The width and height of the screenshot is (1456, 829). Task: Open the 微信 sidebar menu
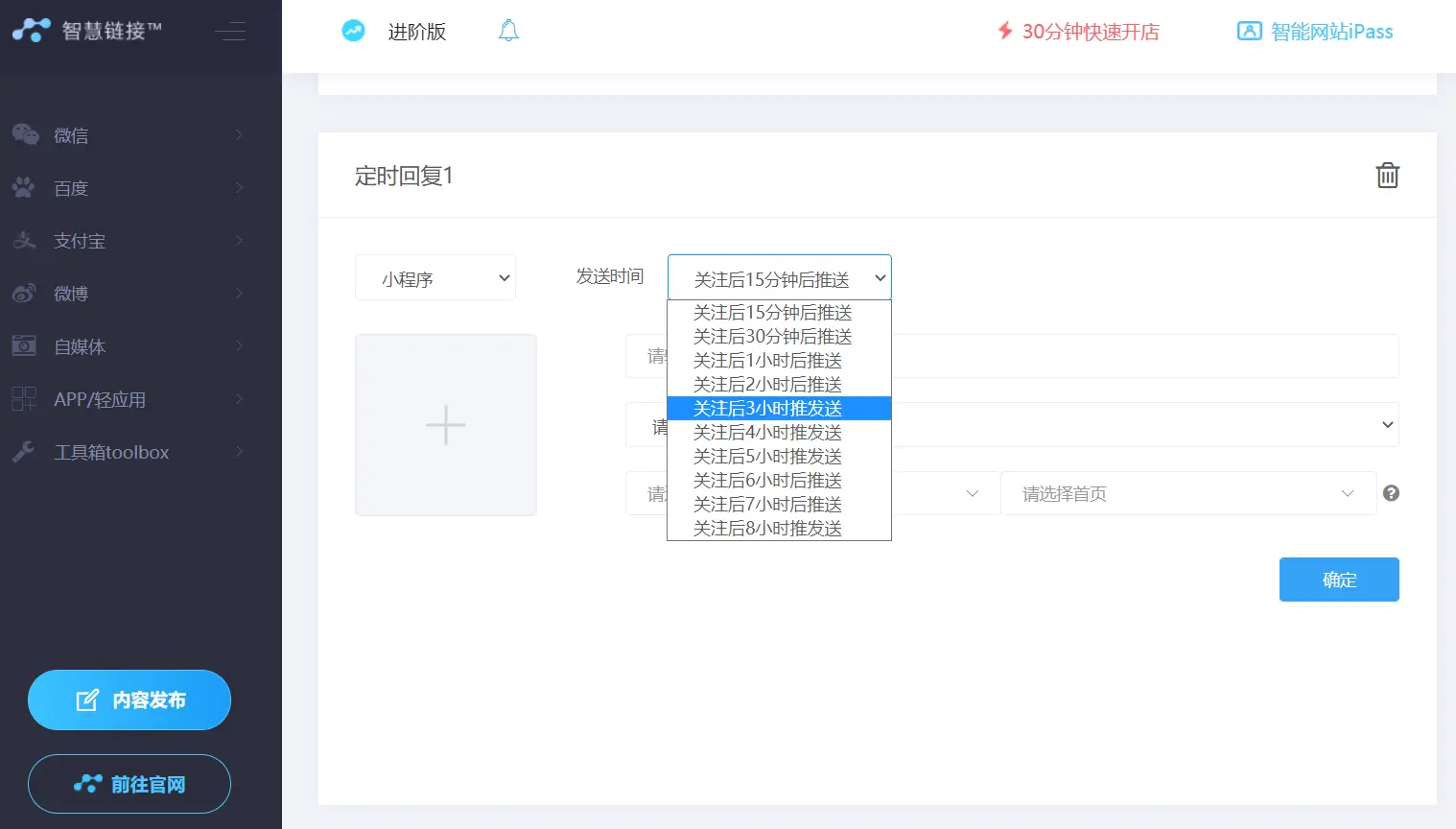[129, 135]
